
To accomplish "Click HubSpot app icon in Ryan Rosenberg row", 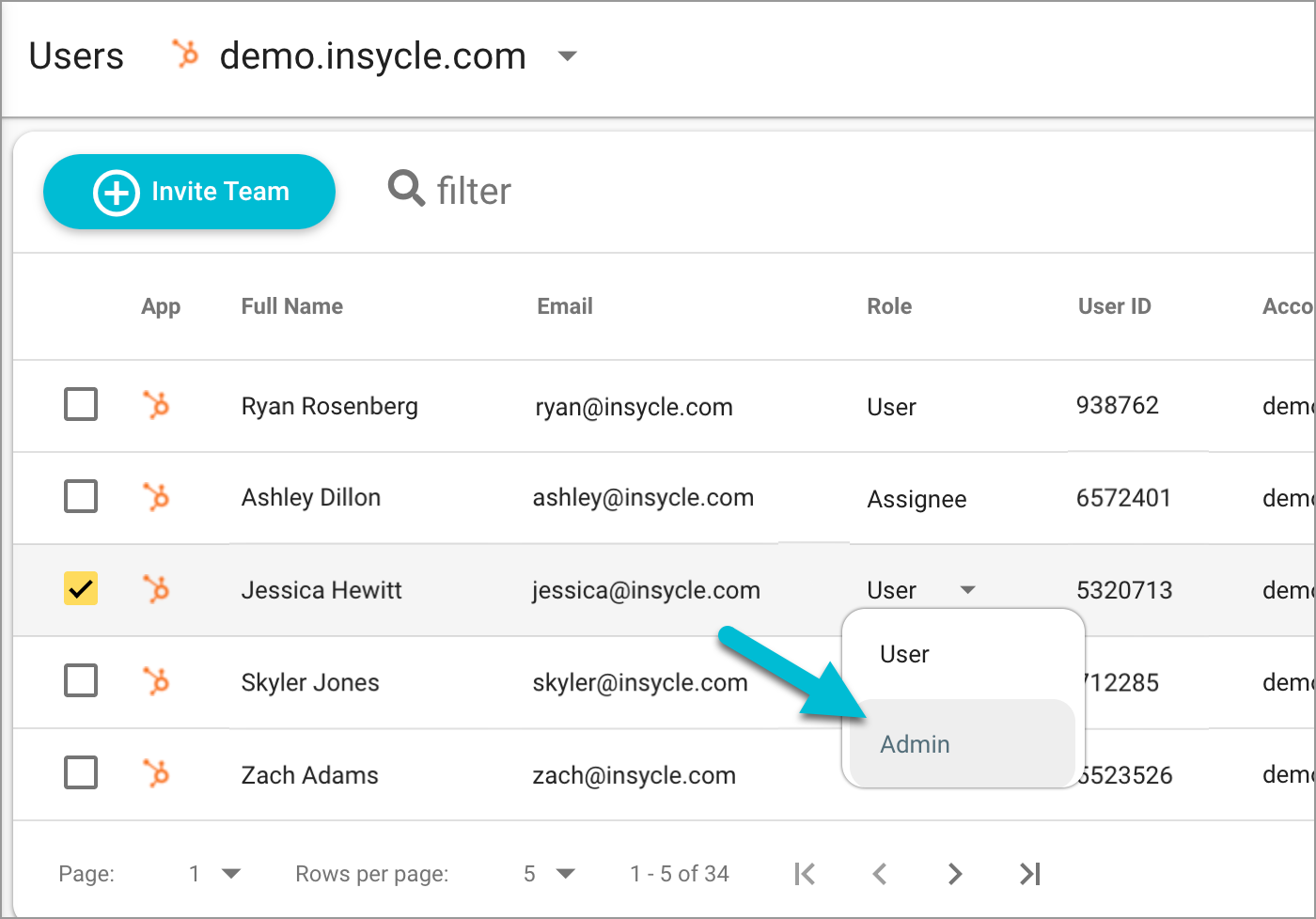I will point(156,405).
